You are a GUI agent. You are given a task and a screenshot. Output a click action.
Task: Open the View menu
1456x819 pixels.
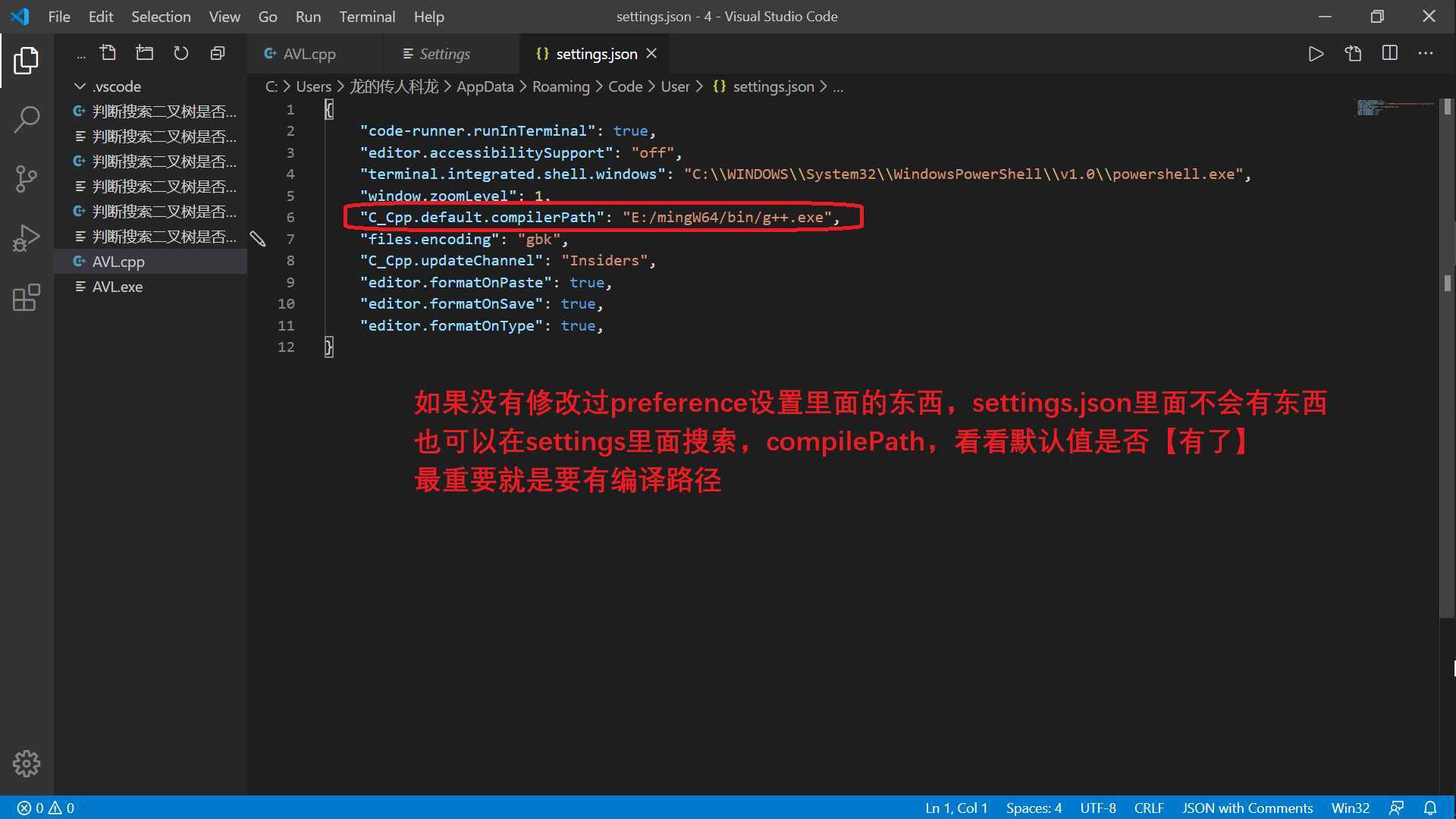tap(224, 17)
